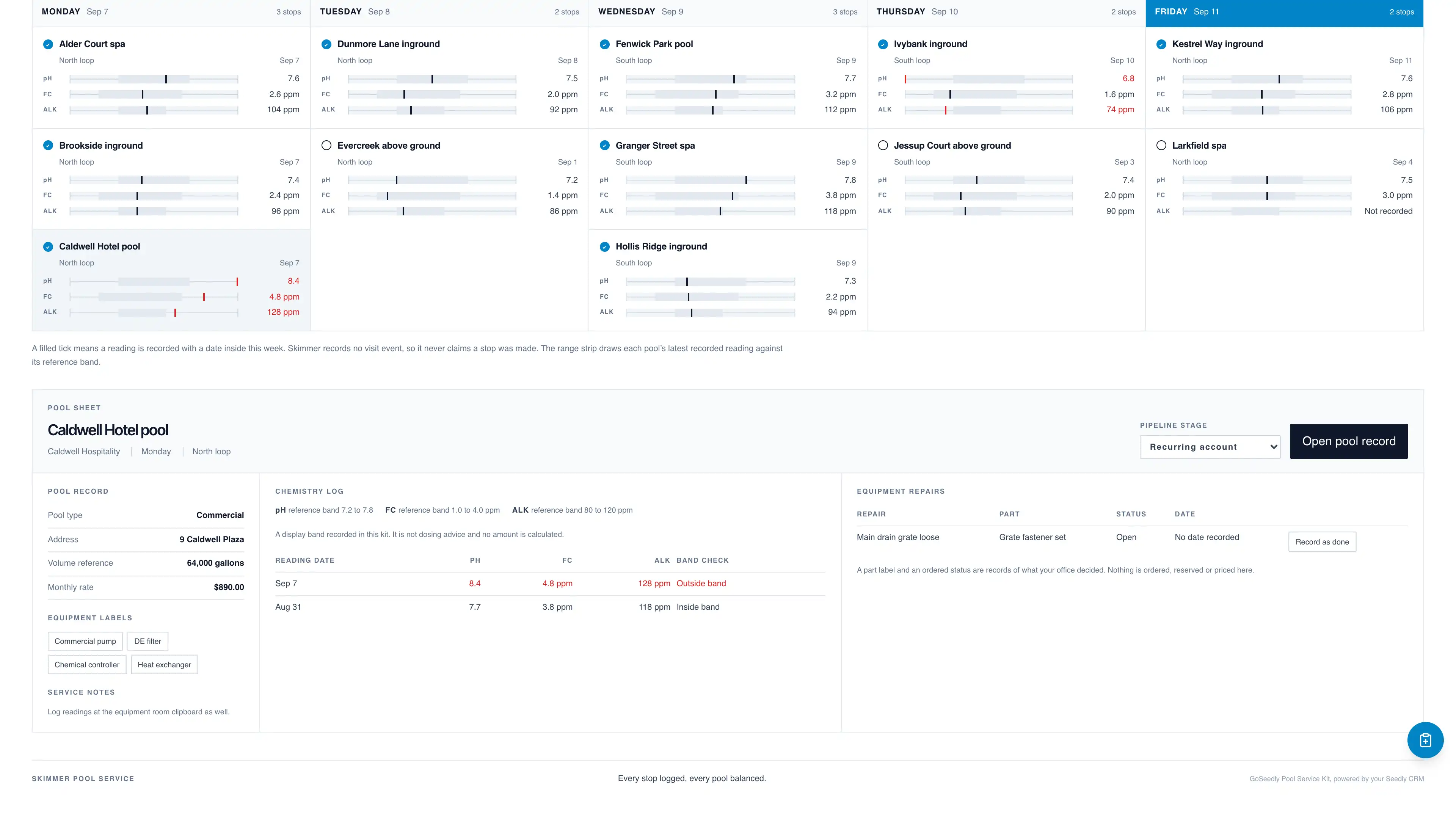Open the Larkfield spa card title
This screenshot has height=819, width=1456.
(1199, 145)
